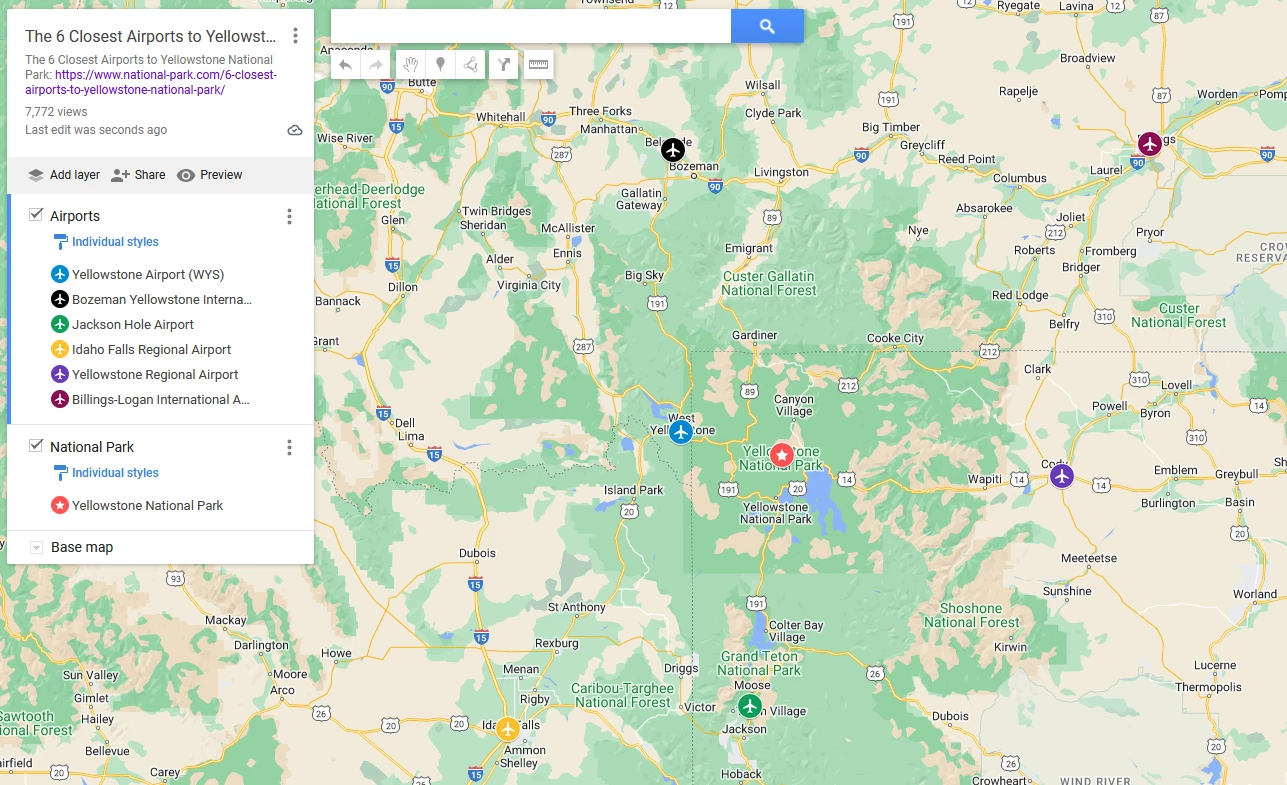The width and height of the screenshot is (1287, 785).
Task: Open Individual styles for National Park layer
Action: [106, 473]
